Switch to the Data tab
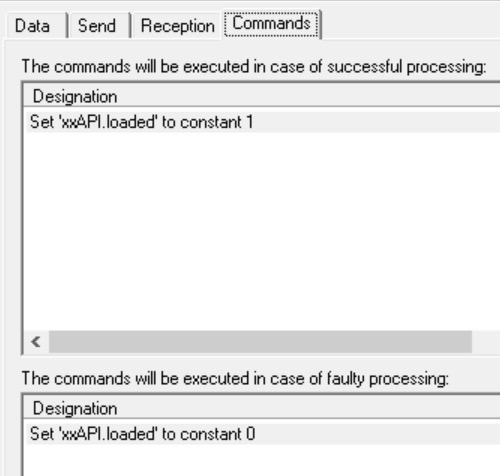 tap(35, 26)
